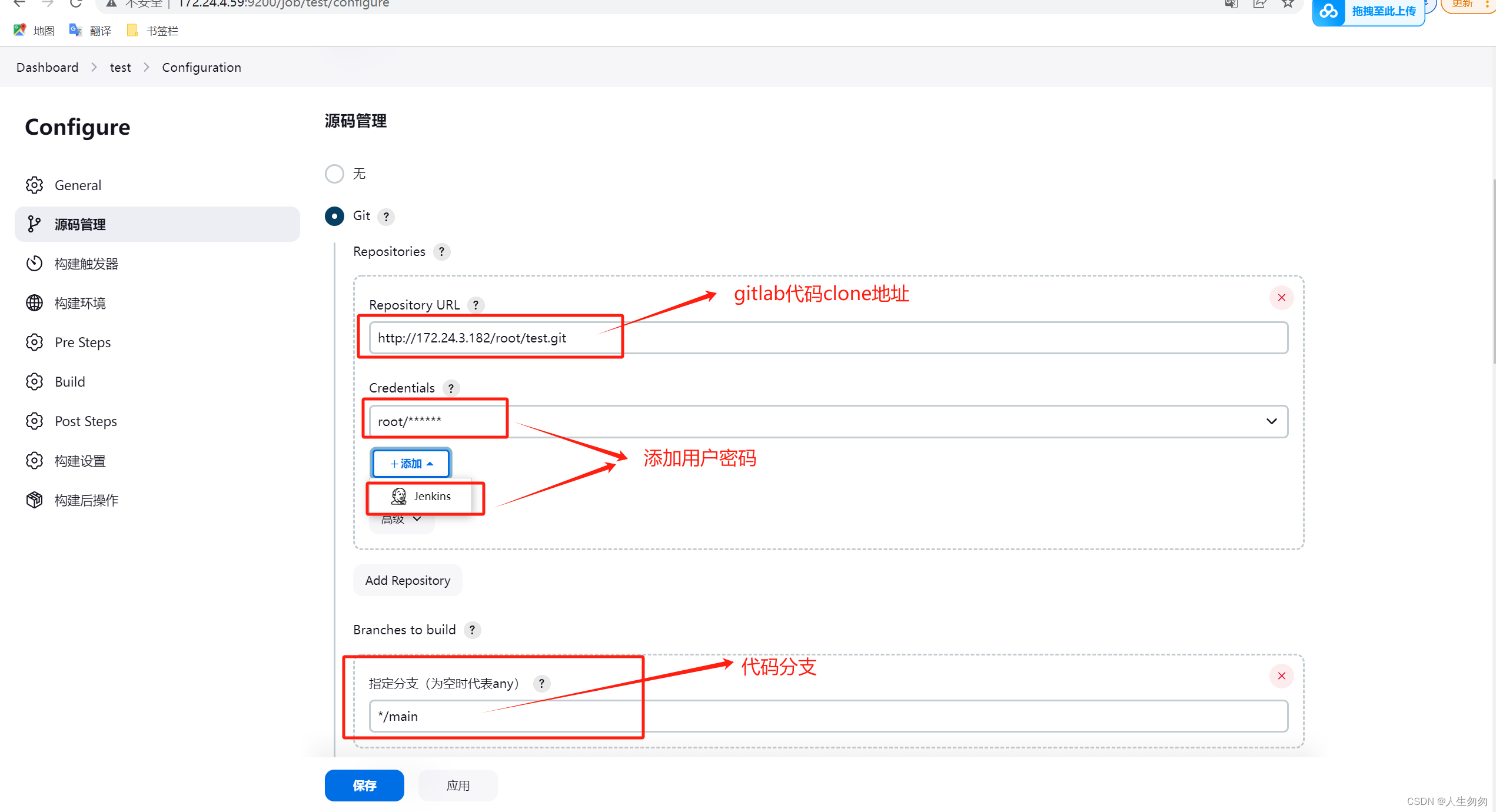
Task: Expand the Credentials dropdown
Action: click(1271, 421)
